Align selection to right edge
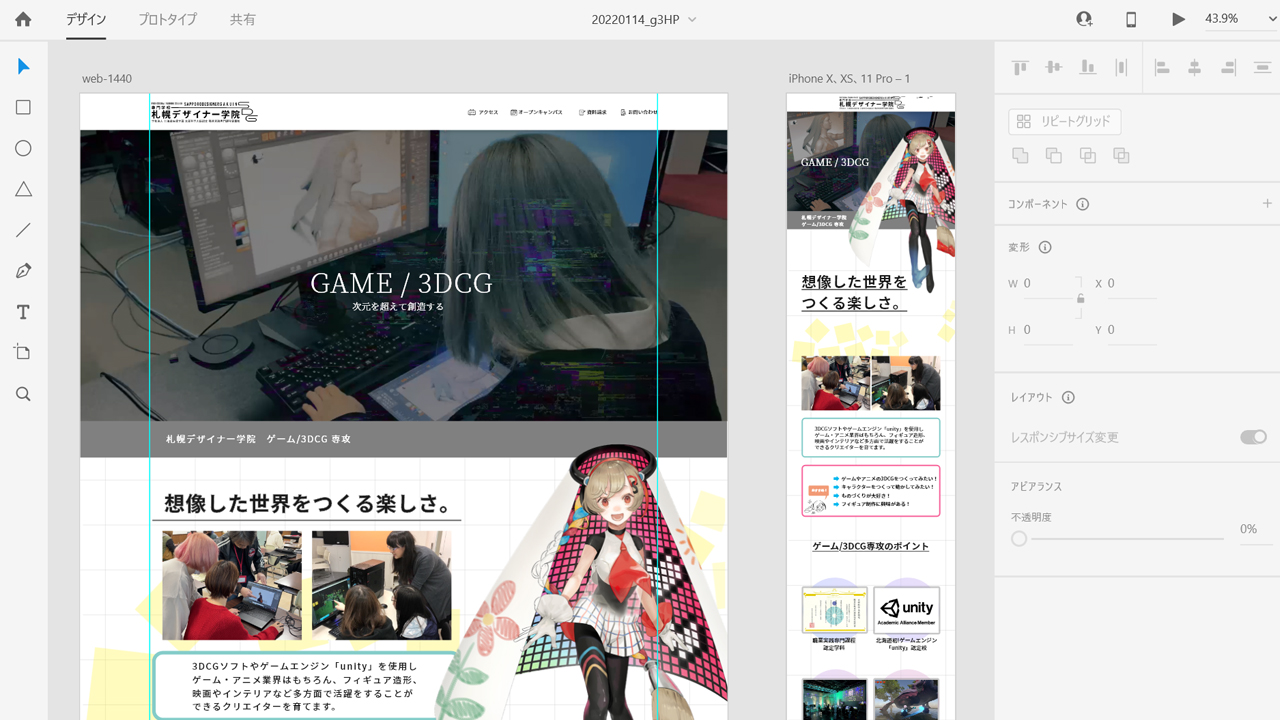 pyautogui.click(x=1228, y=68)
